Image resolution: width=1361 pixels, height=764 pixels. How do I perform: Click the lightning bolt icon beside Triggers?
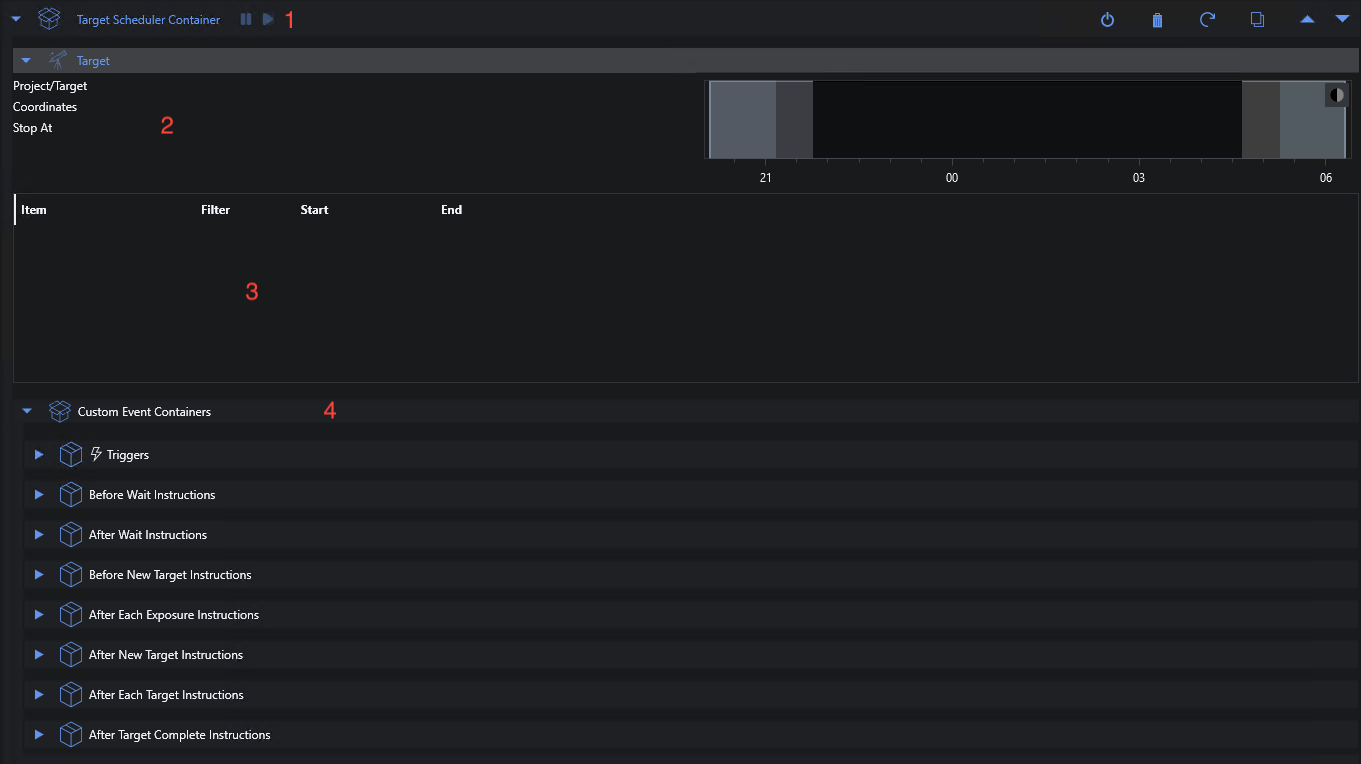(x=96, y=454)
